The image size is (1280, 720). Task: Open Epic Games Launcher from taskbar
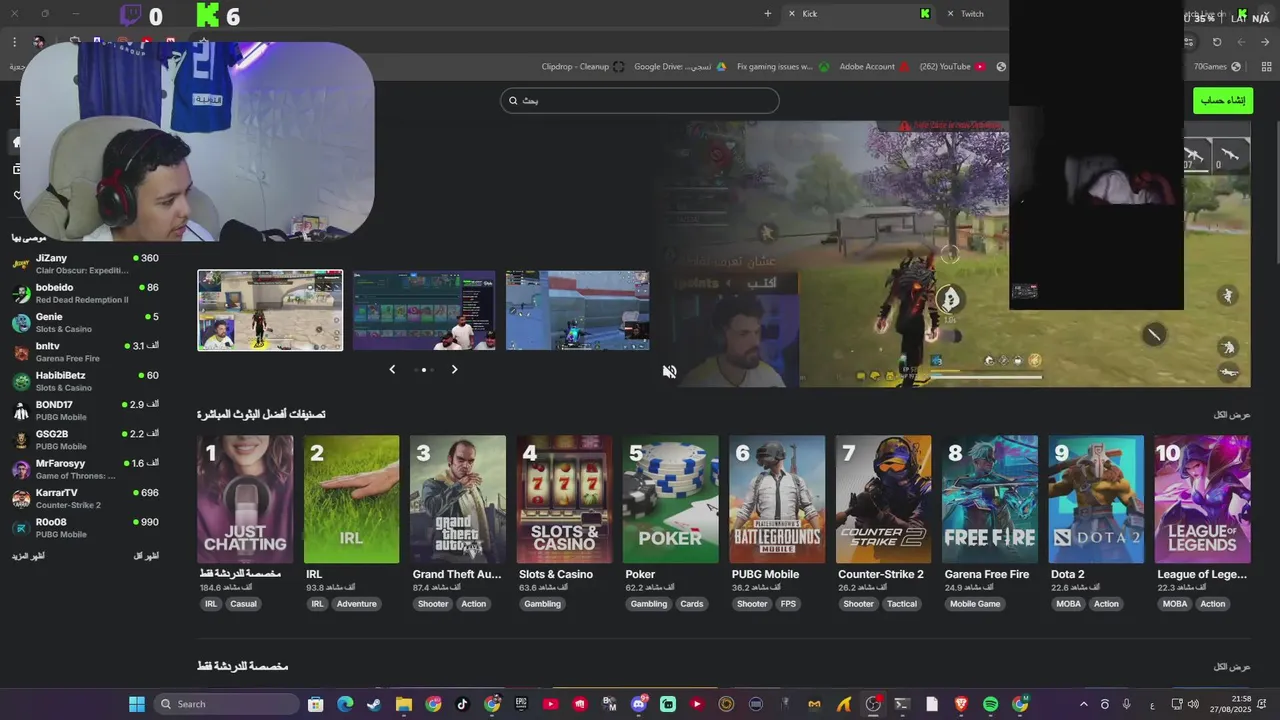point(521,704)
